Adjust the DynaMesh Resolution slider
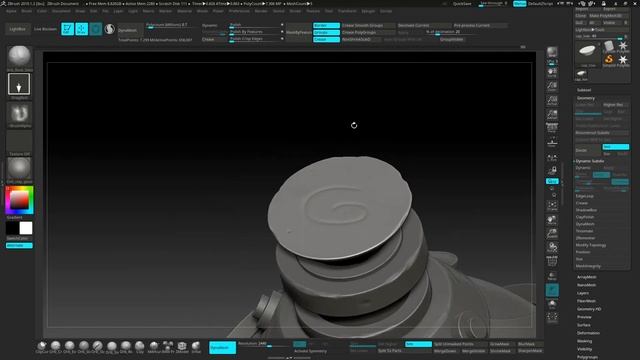Viewport: 640px width, 360px height. (x=264, y=344)
